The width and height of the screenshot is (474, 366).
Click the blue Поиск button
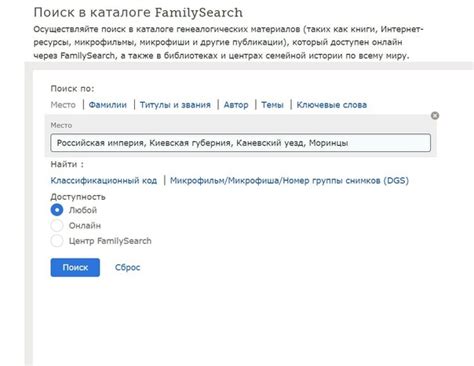tap(75, 267)
